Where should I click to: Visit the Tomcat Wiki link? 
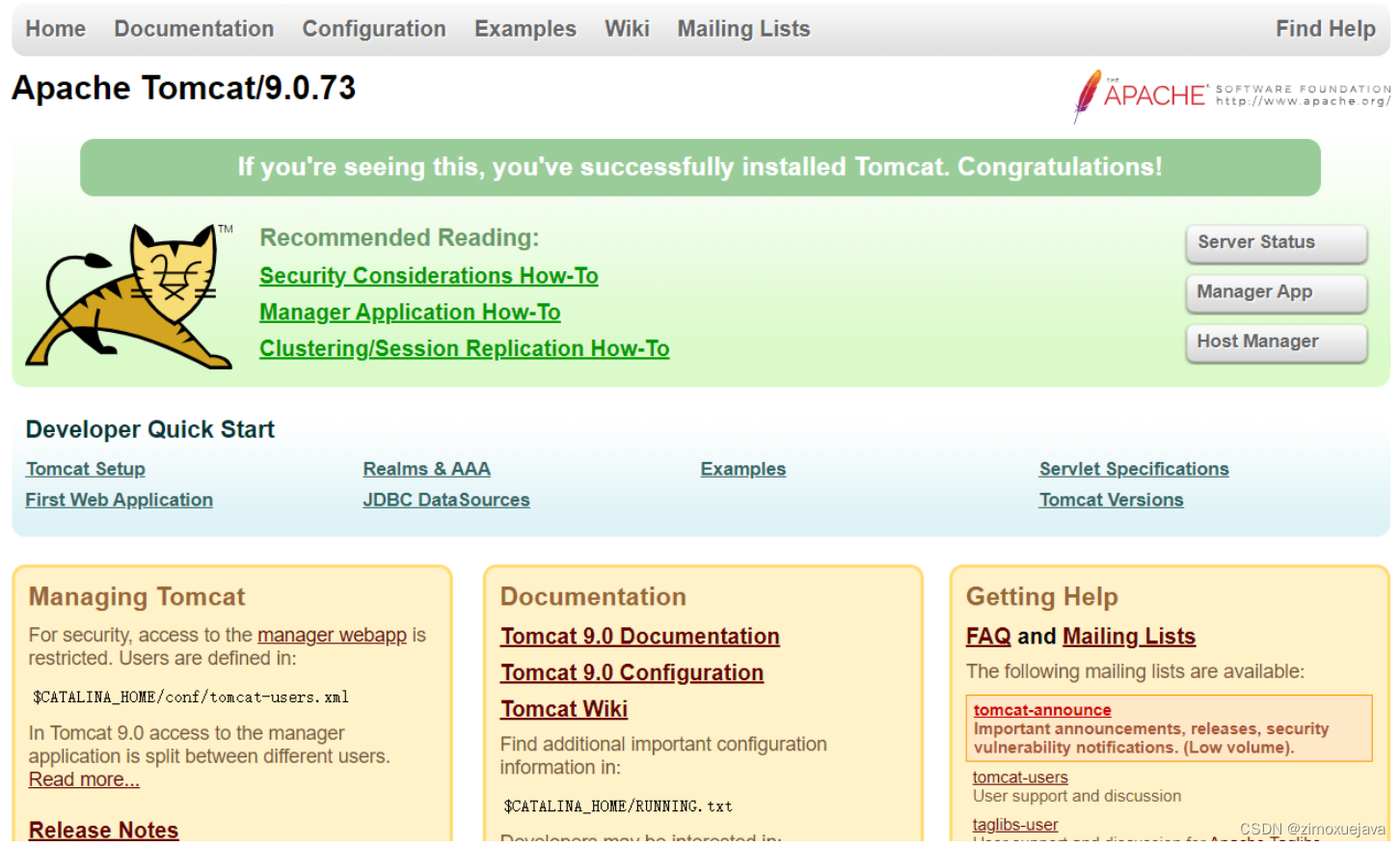564,709
